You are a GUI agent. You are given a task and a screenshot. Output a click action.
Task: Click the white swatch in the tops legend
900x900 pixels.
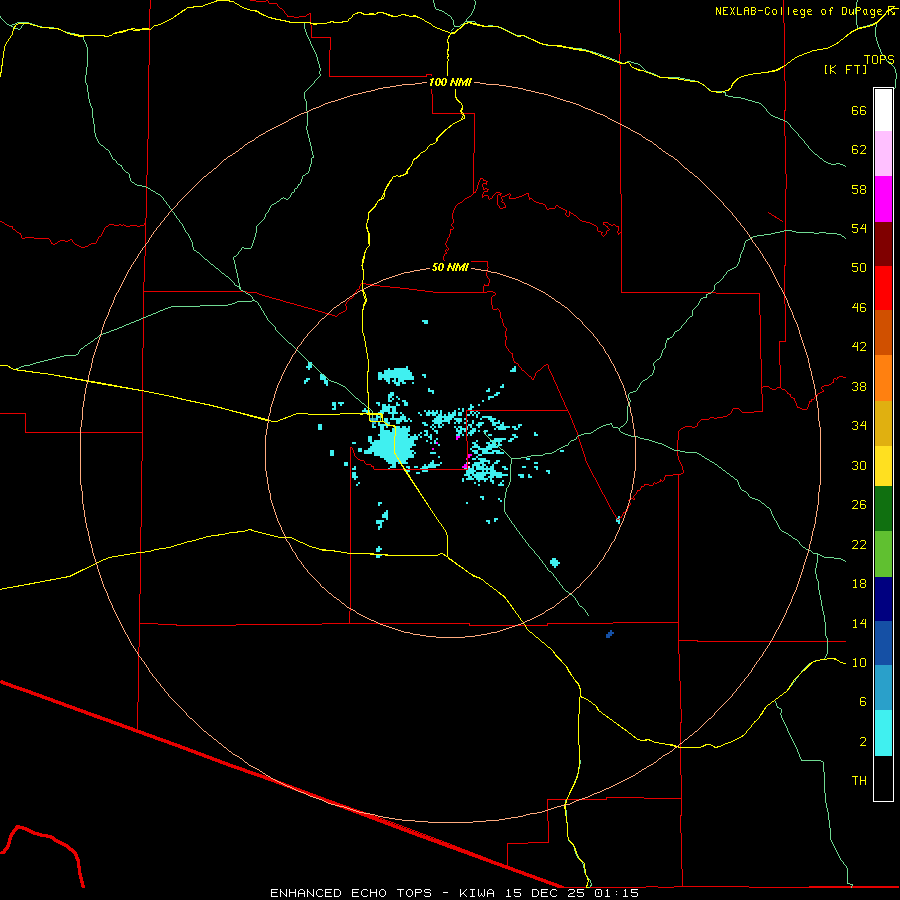pyautogui.click(x=883, y=110)
